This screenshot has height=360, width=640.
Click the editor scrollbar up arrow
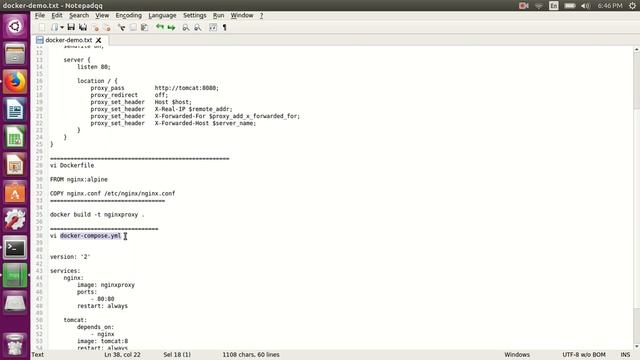637,49
